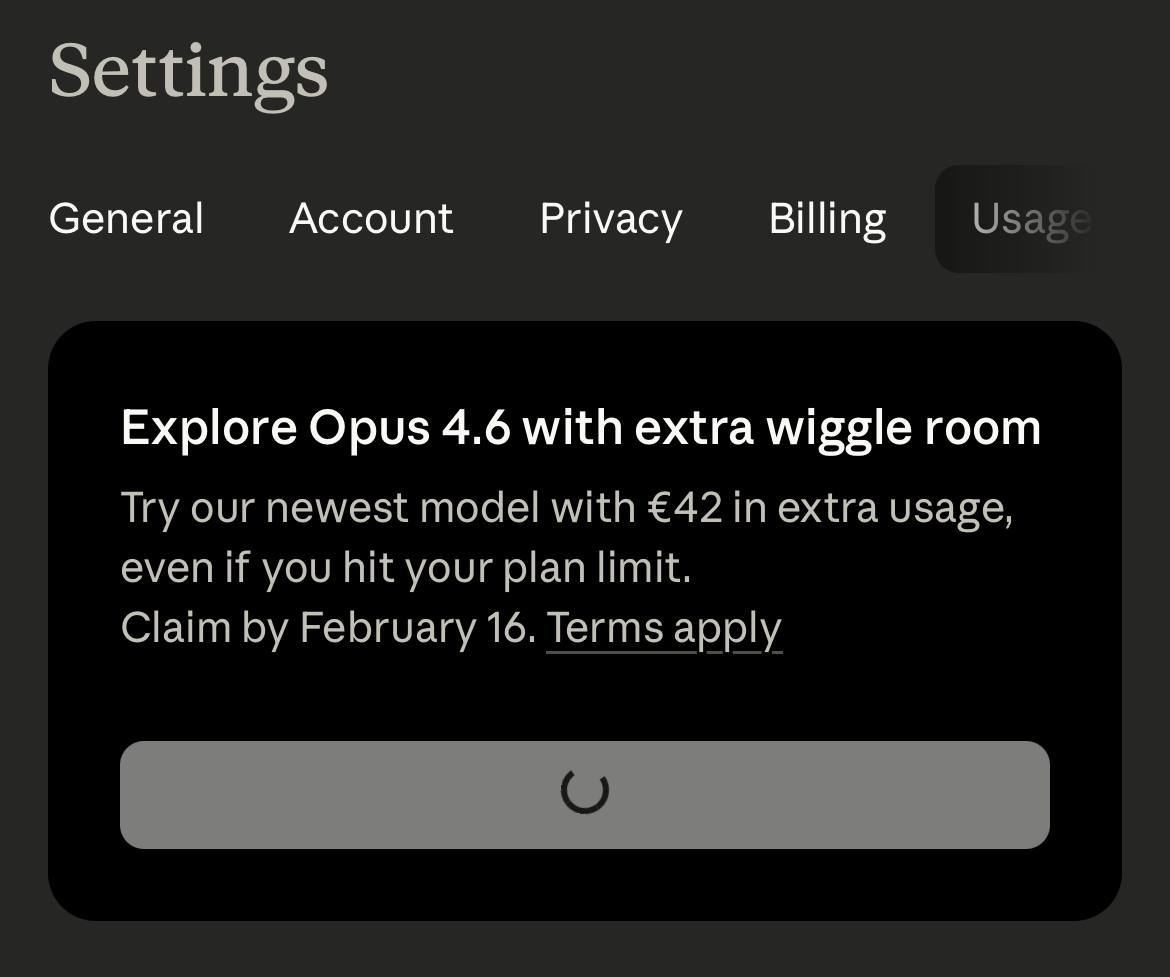Click 'even if you hit your plan limit' line

[x=406, y=568]
